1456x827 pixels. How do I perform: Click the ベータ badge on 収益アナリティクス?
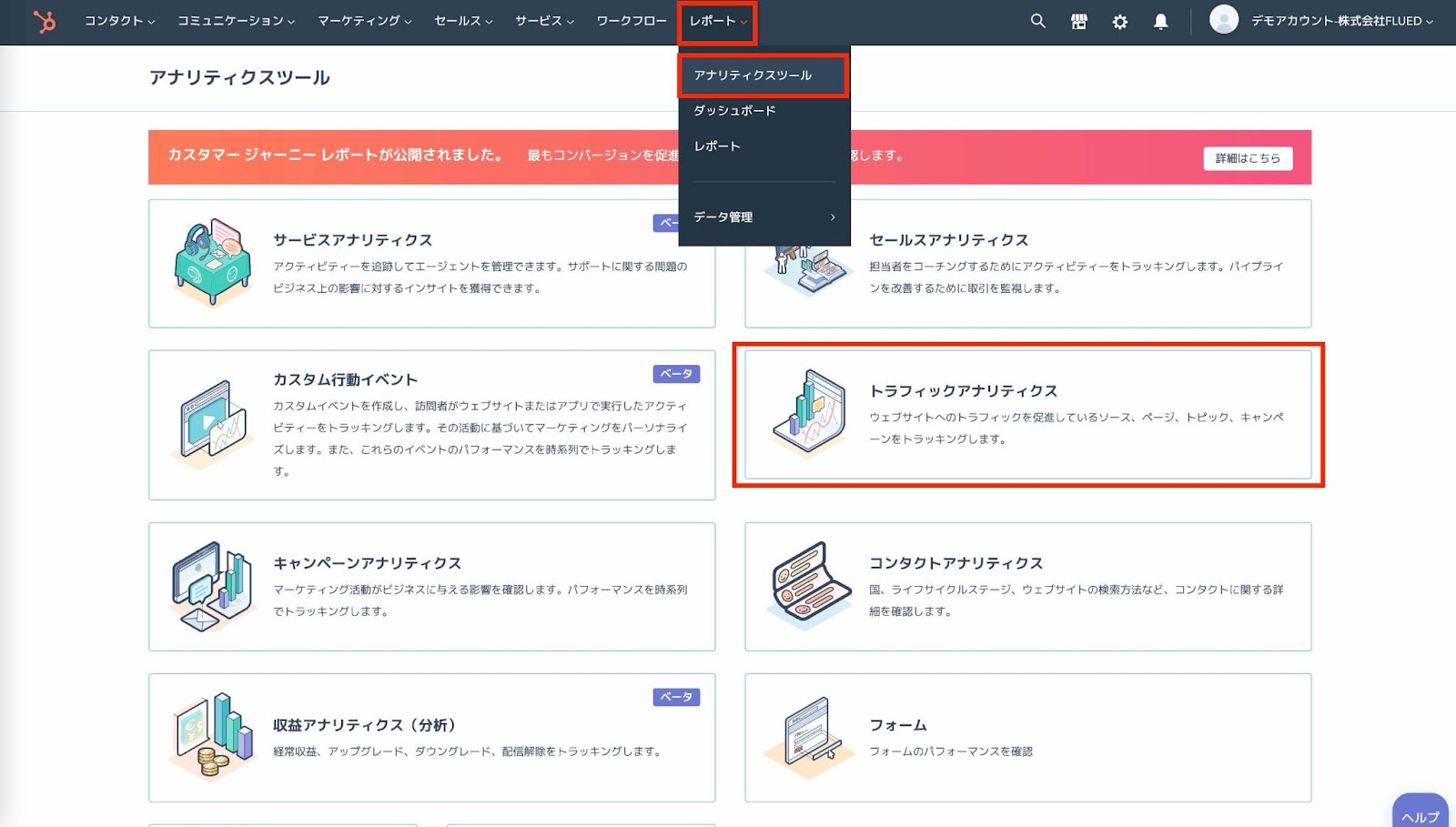click(x=676, y=697)
